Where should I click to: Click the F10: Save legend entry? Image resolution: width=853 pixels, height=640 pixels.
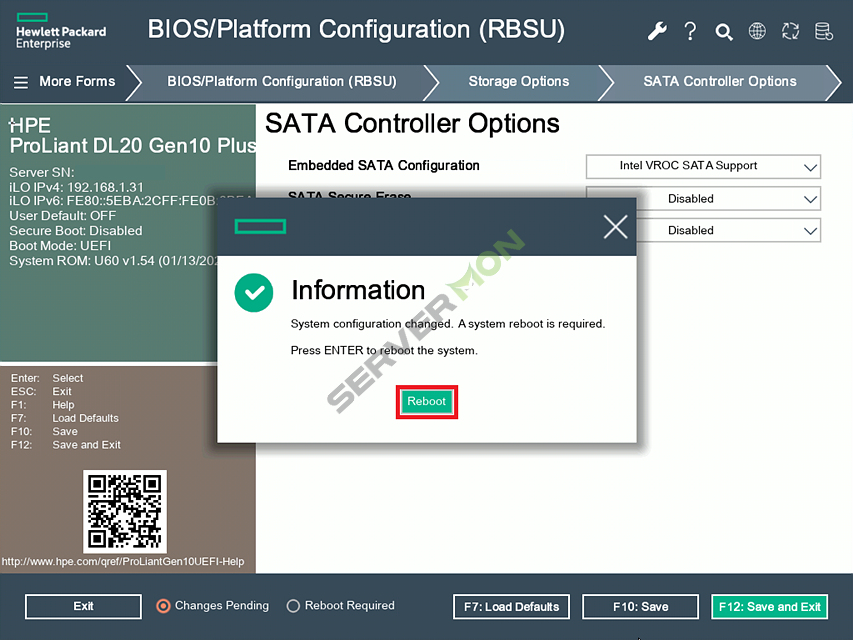(x=44, y=432)
